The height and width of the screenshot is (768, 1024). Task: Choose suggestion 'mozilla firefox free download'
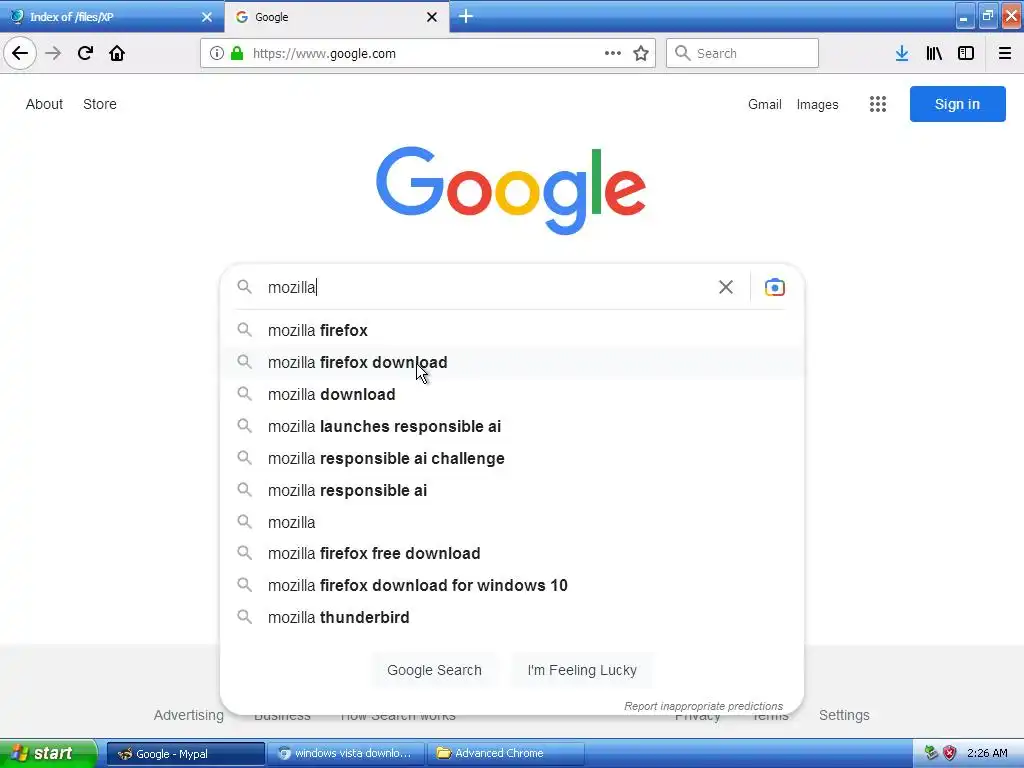[512, 554]
